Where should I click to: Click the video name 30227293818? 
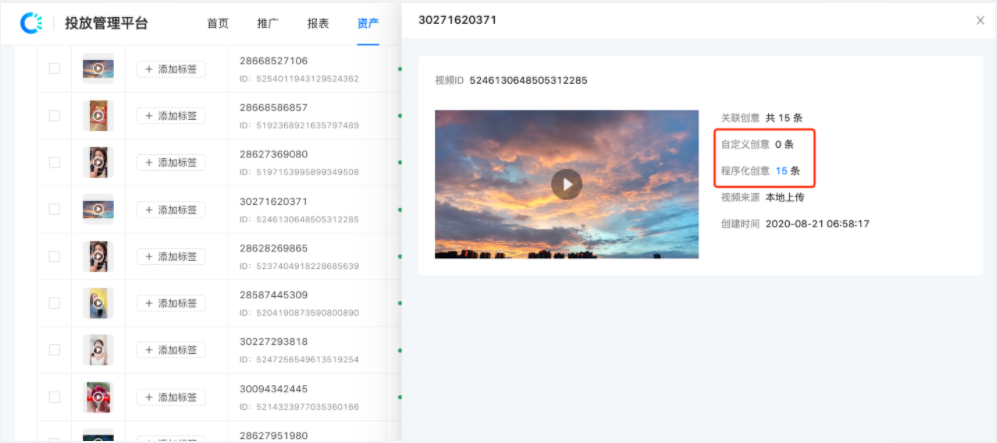[273, 341]
